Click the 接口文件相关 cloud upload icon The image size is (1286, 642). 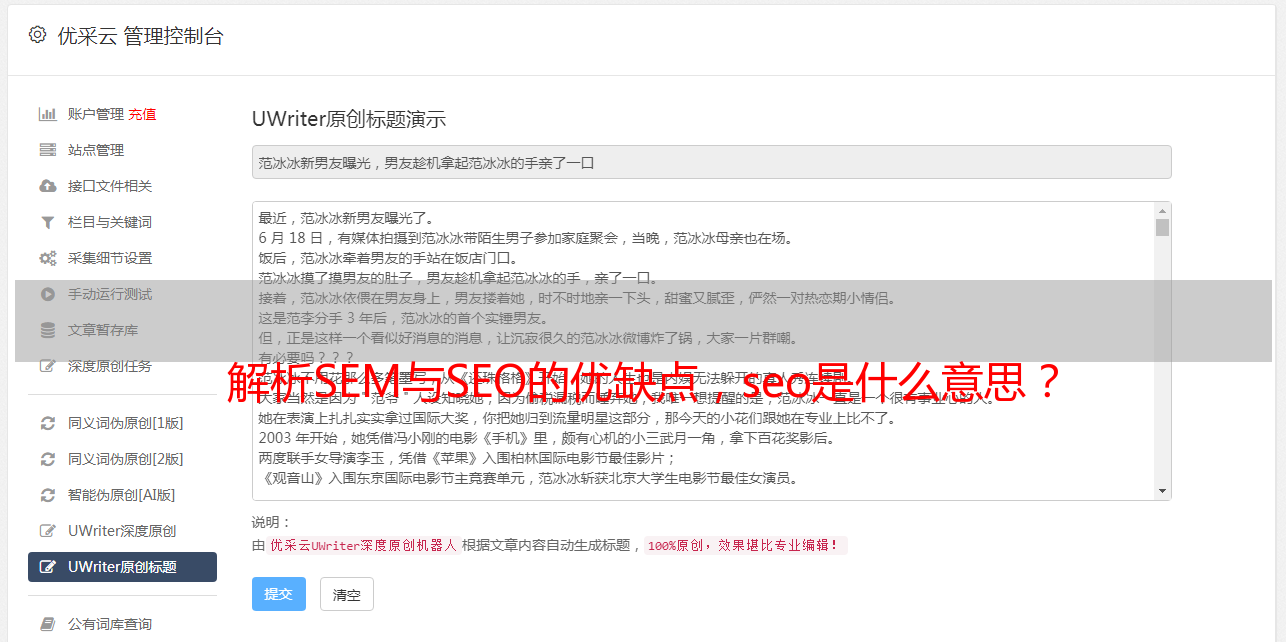(47, 186)
